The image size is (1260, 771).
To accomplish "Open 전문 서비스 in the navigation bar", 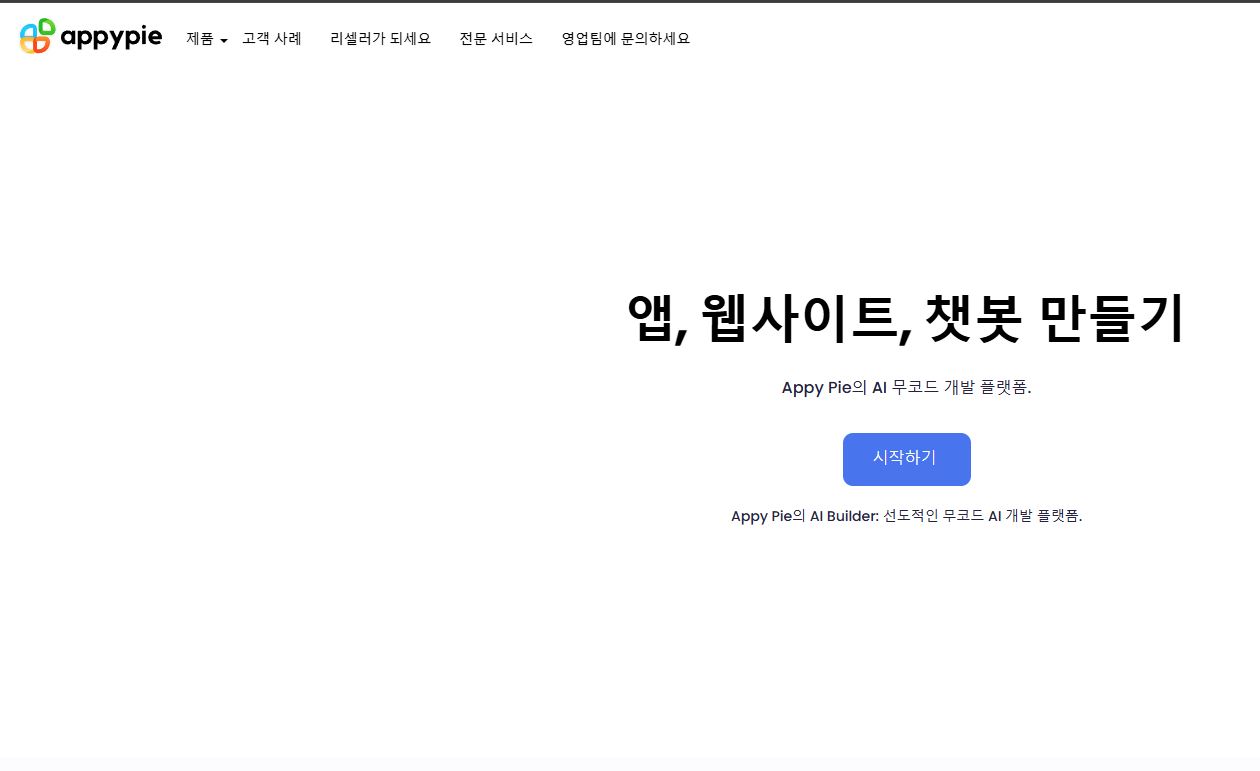I will pos(496,39).
